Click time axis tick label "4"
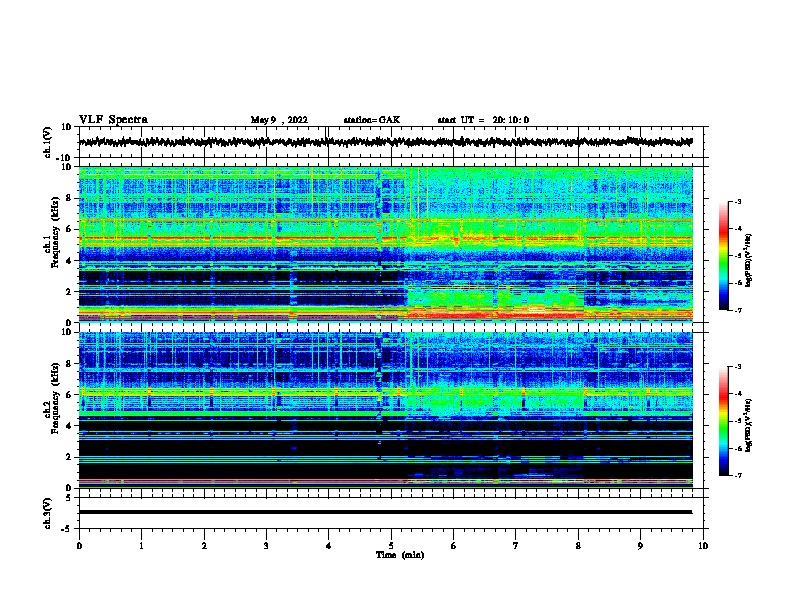 pos(328,546)
